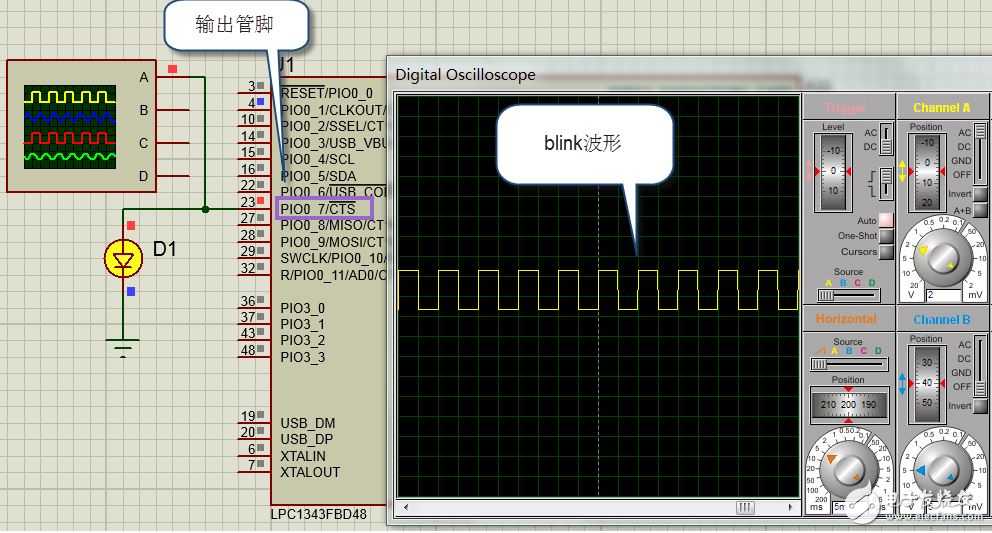Screen dimensions: 992x533
Task: Adjust the Channel B Position thumbwheel
Action: (x=927, y=384)
